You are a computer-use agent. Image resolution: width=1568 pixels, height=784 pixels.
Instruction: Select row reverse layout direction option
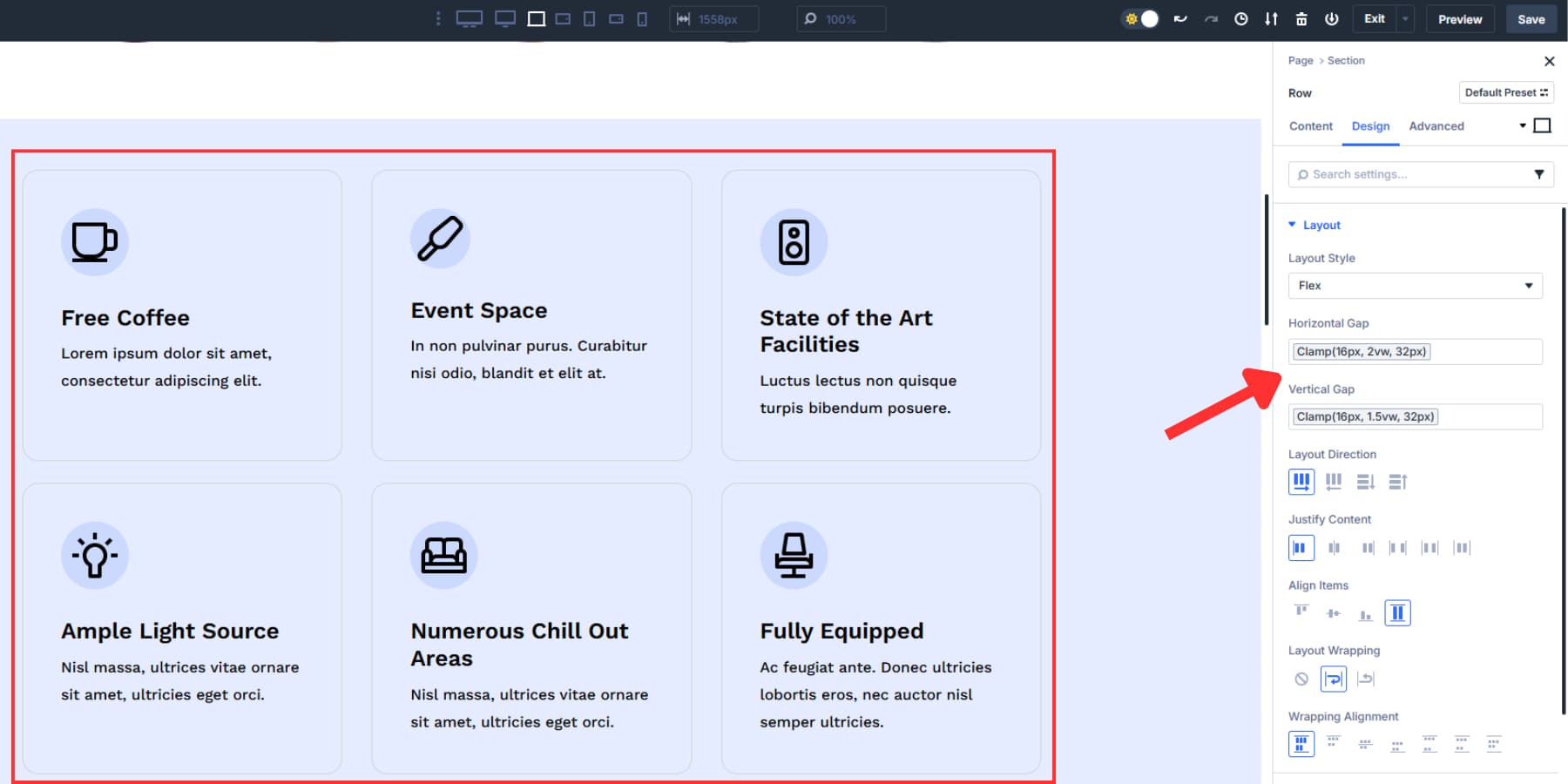pyautogui.click(x=1333, y=482)
